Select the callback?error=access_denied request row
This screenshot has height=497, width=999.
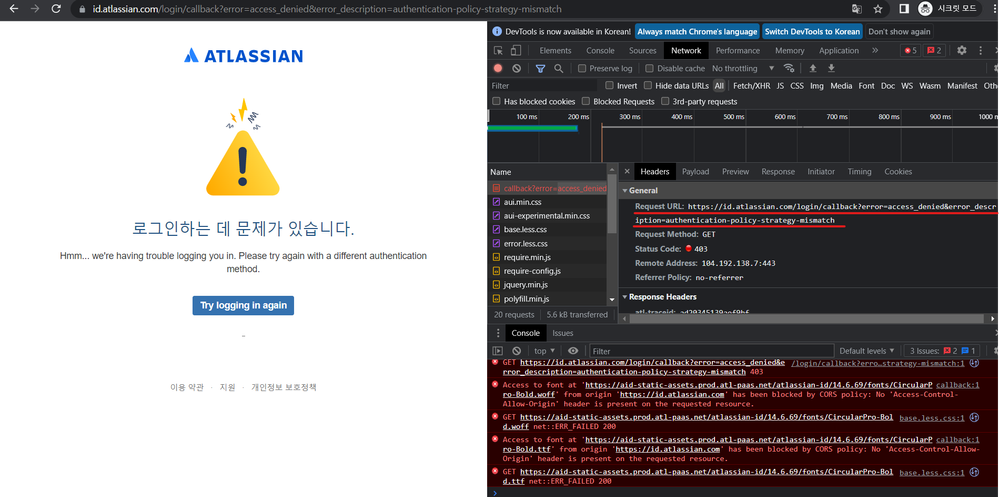point(549,188)
